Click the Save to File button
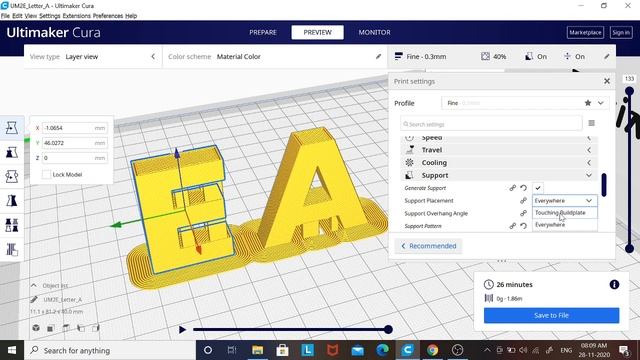The width and height of the screenshot is (640, 360). coord(551,315)
